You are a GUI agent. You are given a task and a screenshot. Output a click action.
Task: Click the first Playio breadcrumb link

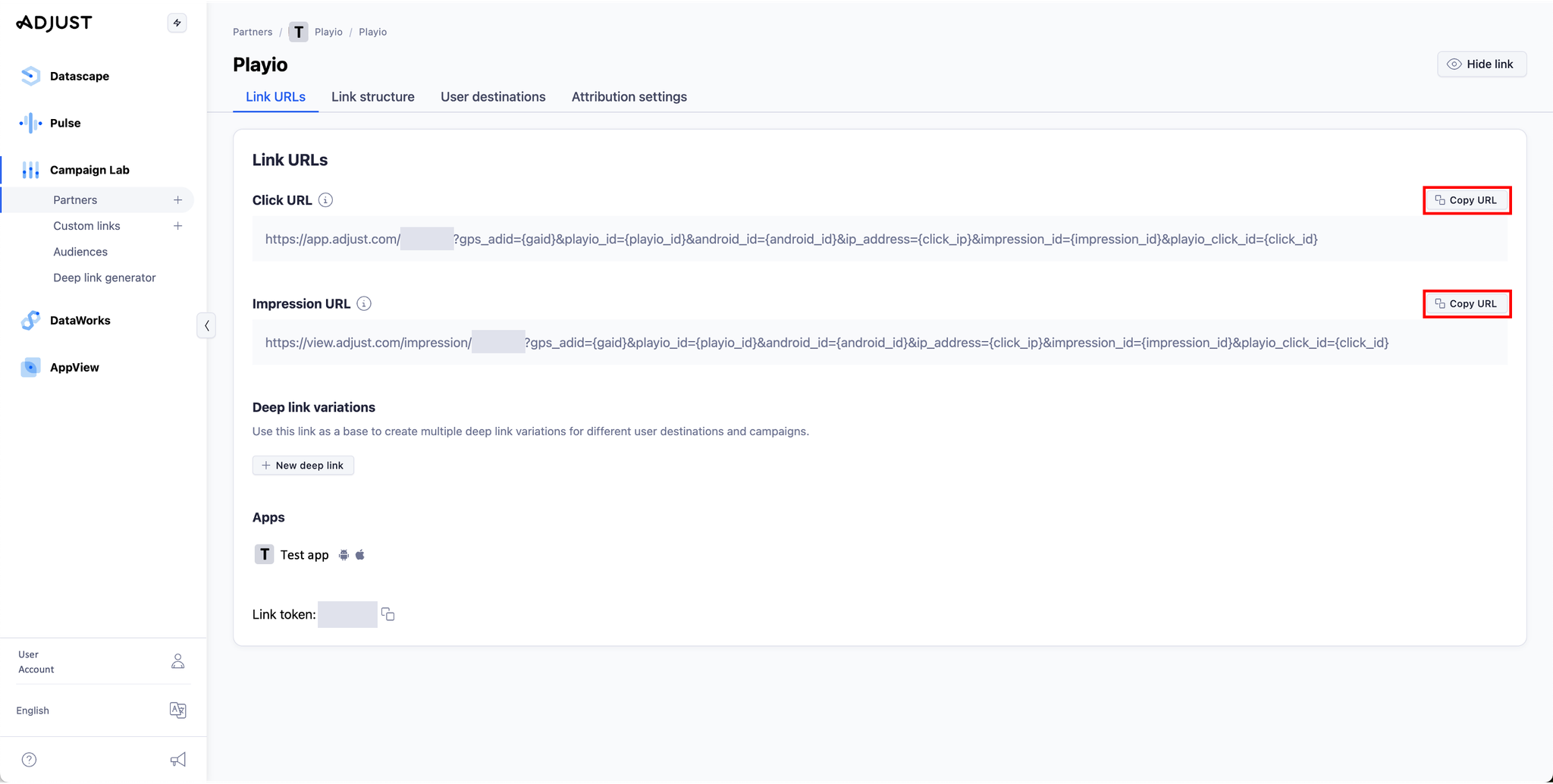point(328,32)
